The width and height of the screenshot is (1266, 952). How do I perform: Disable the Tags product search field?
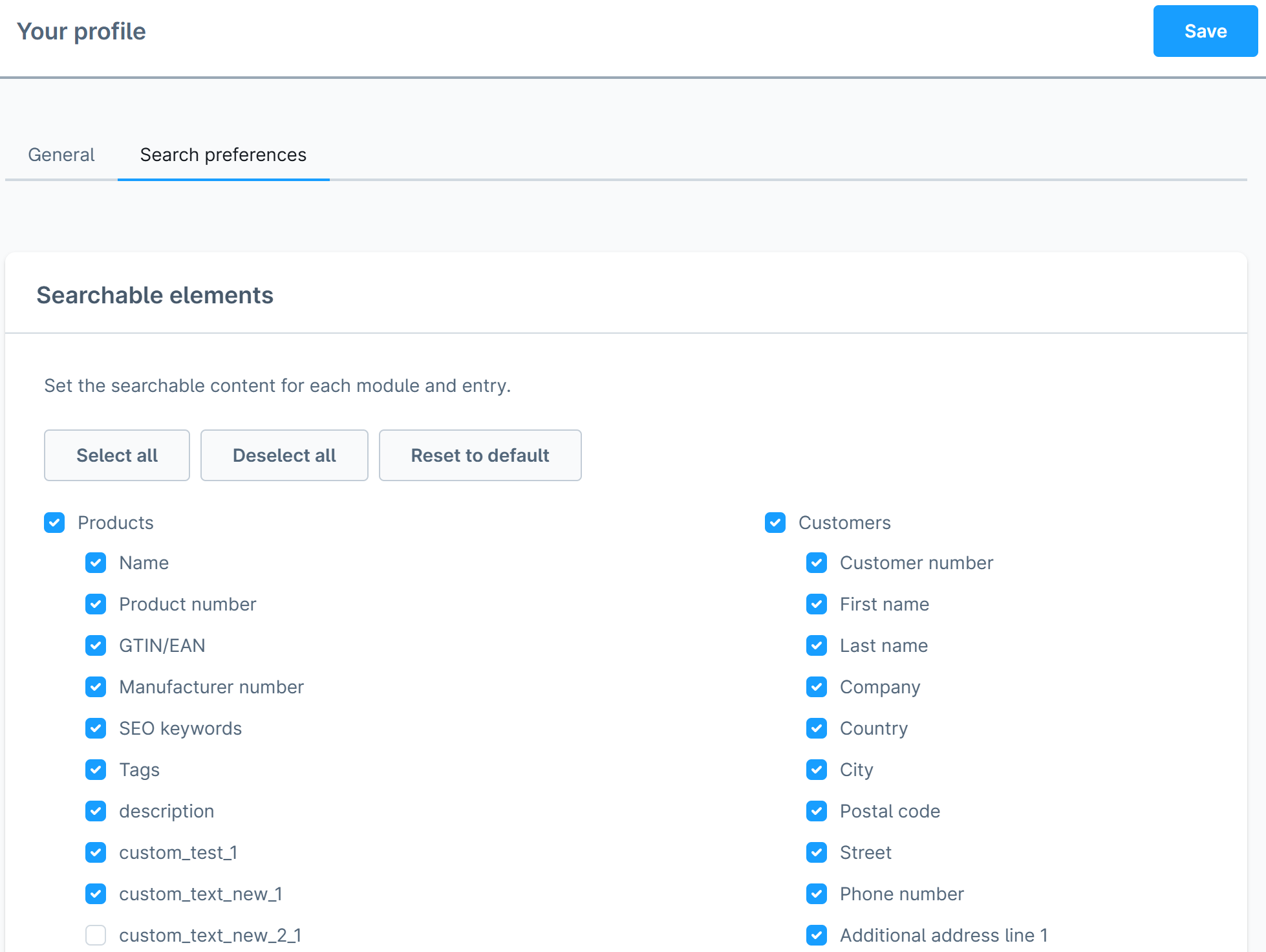pyautogui.click(x=95, y=769)
